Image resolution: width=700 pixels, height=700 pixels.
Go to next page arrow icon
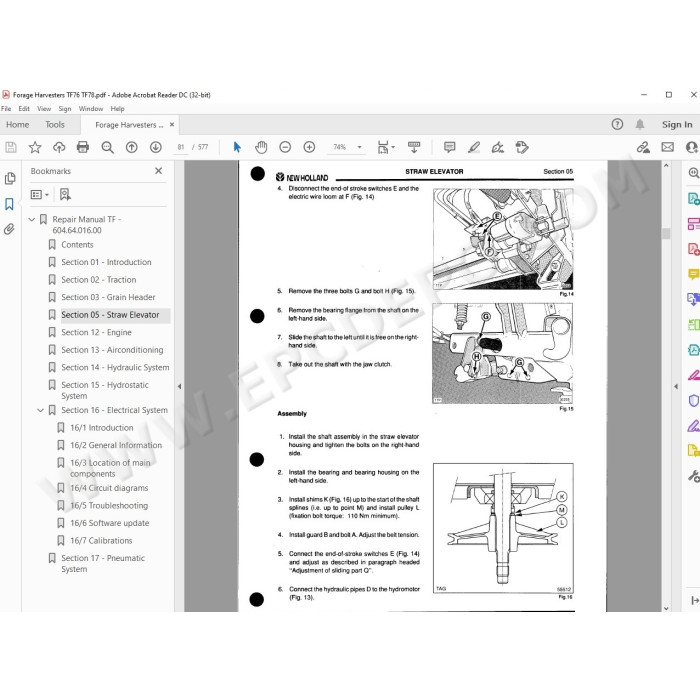pyautogui.click(x=155, y=147)
